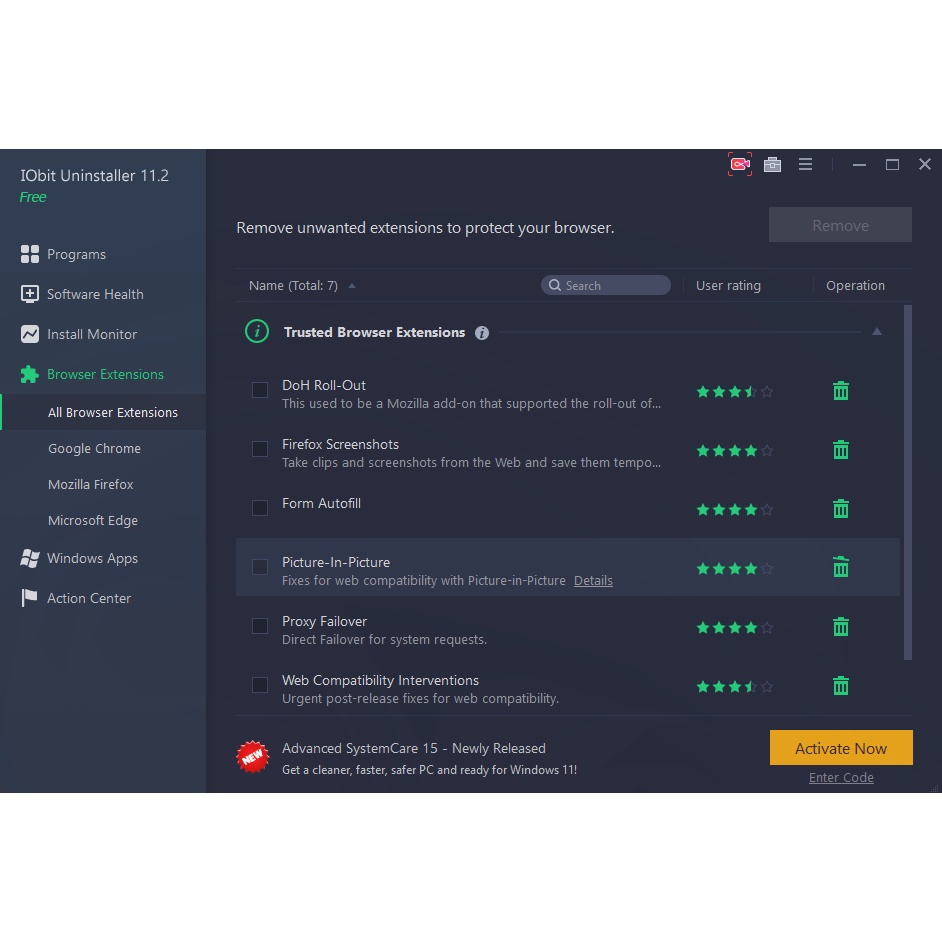Tick the Web Compatibility Interventions checkbox
This screenshot has height=942, width=942.
tap(260, 685)
